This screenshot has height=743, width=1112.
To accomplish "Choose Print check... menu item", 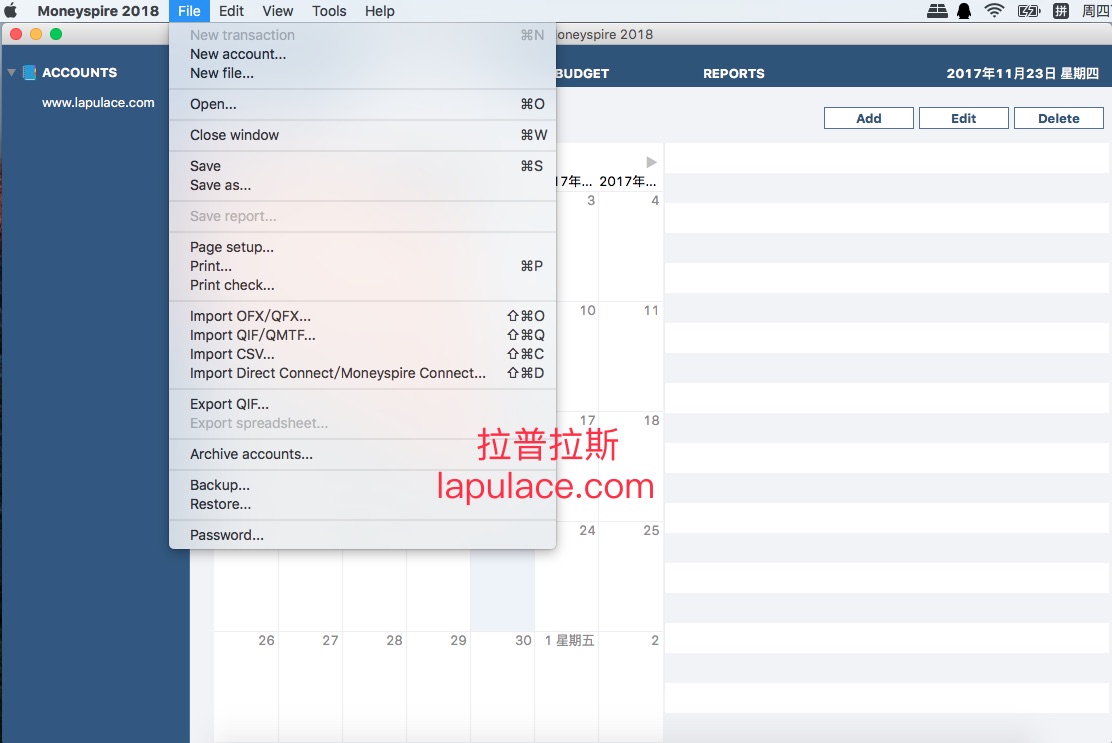I will pyautogui.click(x=362, y=285).
